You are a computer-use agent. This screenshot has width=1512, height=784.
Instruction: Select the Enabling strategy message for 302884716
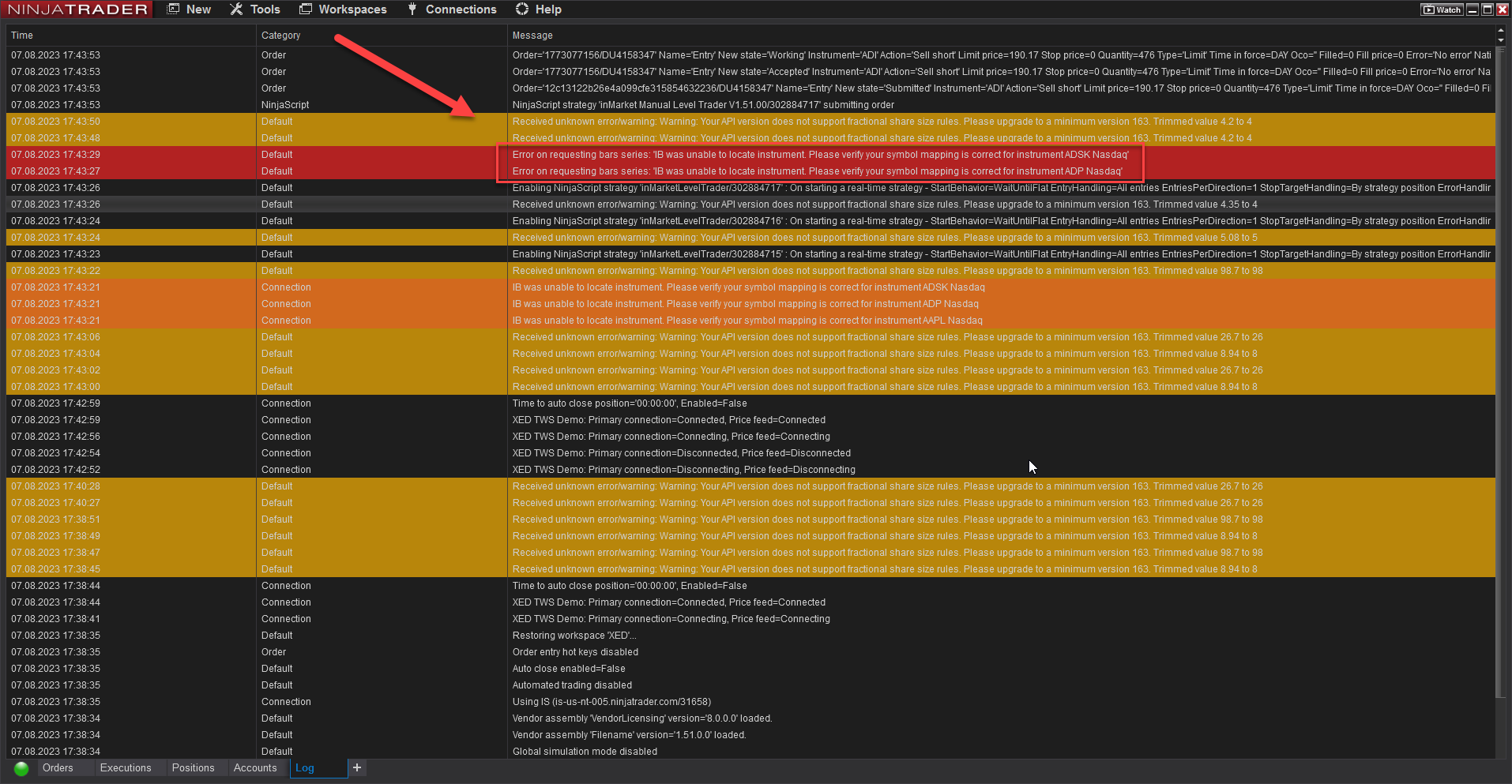pyautogui.click(x=1002, y=221)
